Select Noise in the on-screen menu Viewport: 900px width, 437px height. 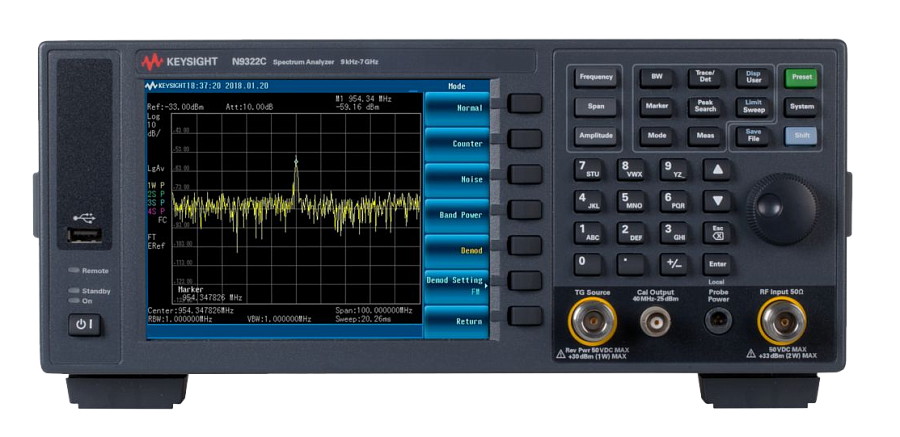[456, 180]
